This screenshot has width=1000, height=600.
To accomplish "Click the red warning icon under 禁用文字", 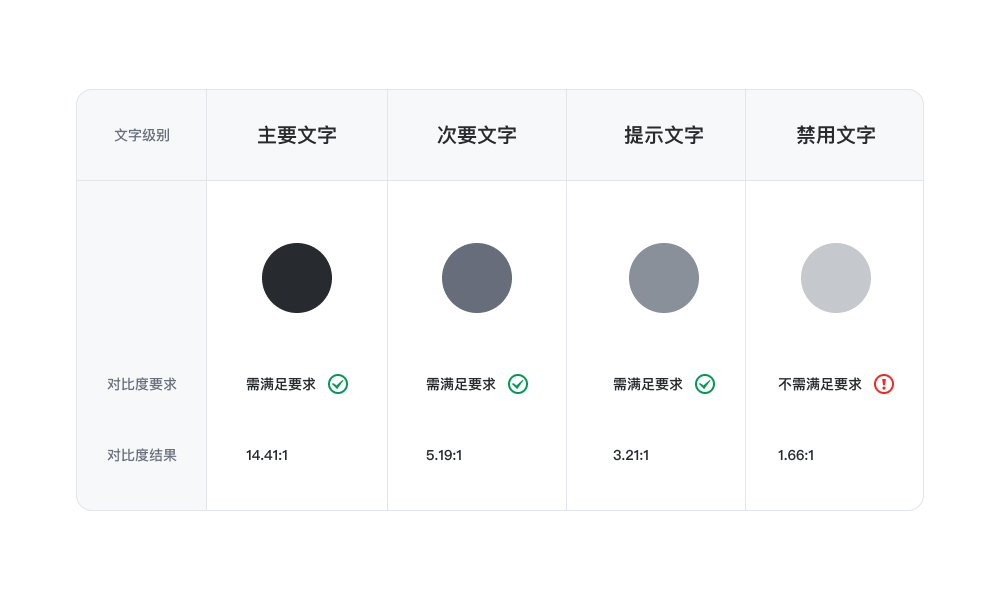I will [884, 384].
